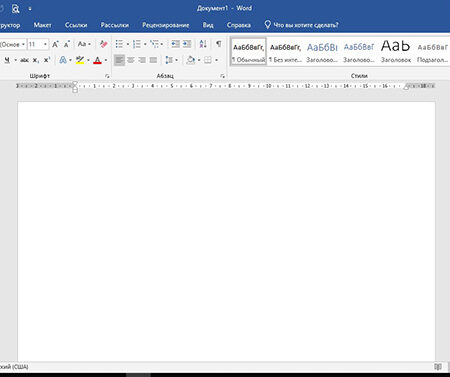Click the language indicator (США) in status bar
Image resolution: width=450 pixels, height=377 pixels.
[14, 367]
